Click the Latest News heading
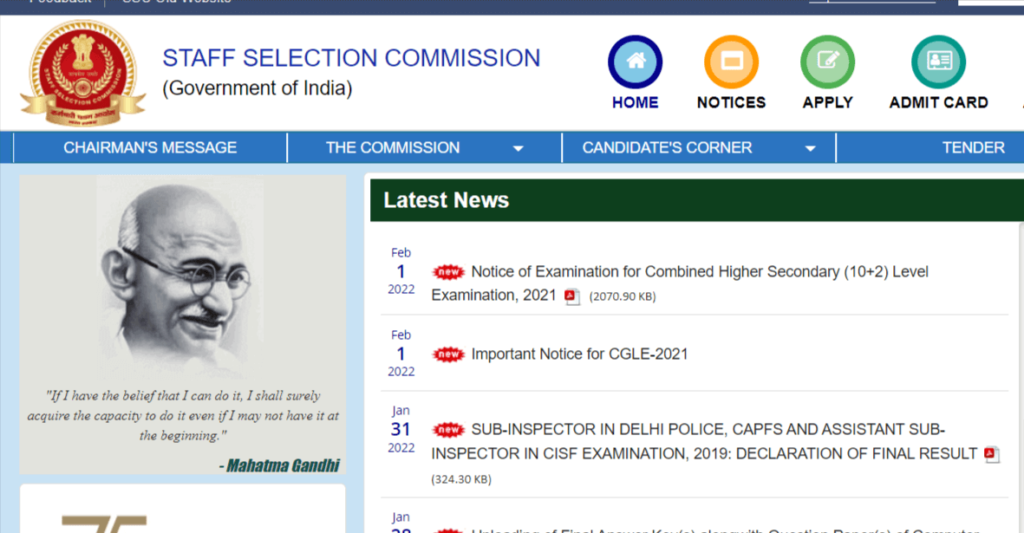The image size is (1024, 533). 446,200
